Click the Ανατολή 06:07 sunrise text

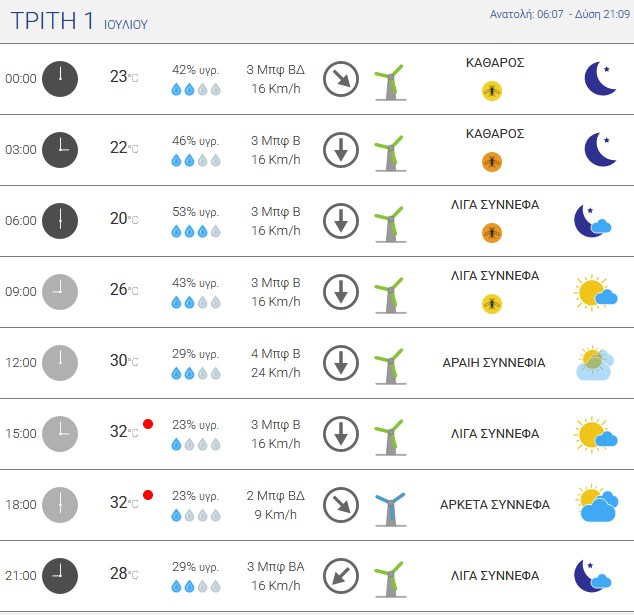pos(526,14)
